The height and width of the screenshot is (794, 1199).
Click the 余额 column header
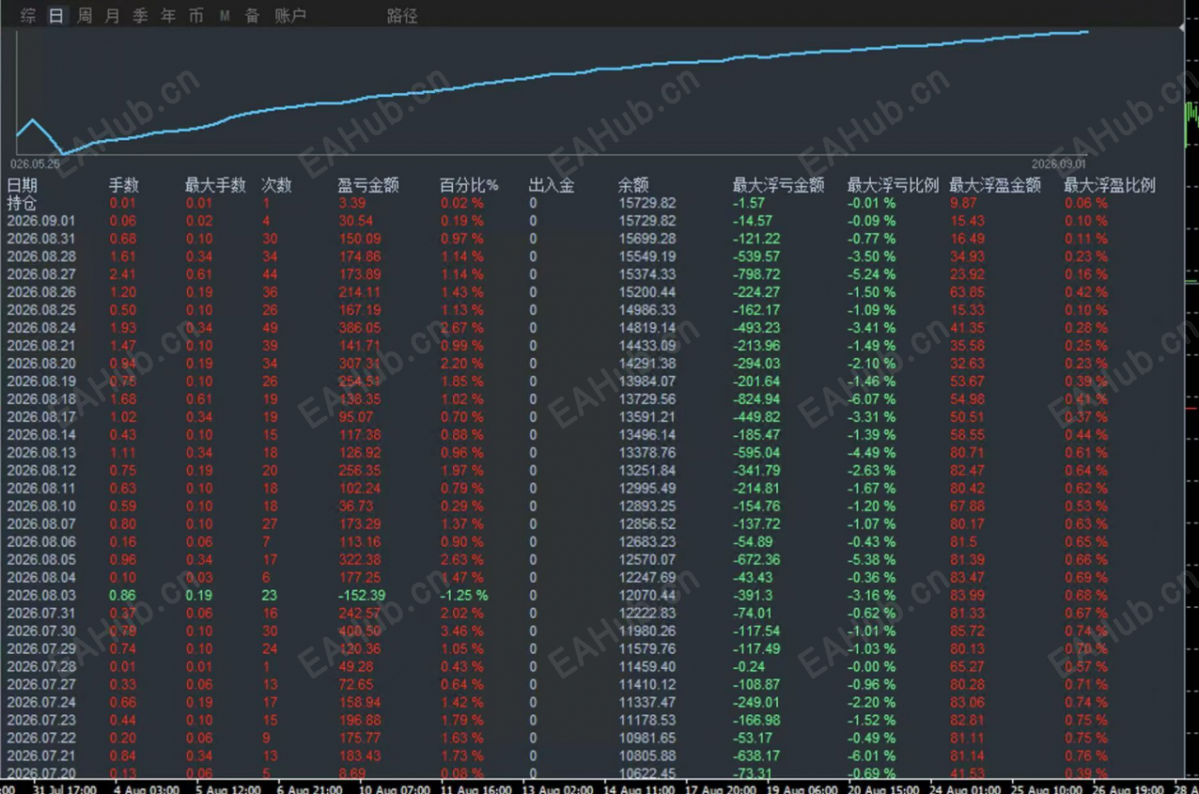tap(633, 185)
